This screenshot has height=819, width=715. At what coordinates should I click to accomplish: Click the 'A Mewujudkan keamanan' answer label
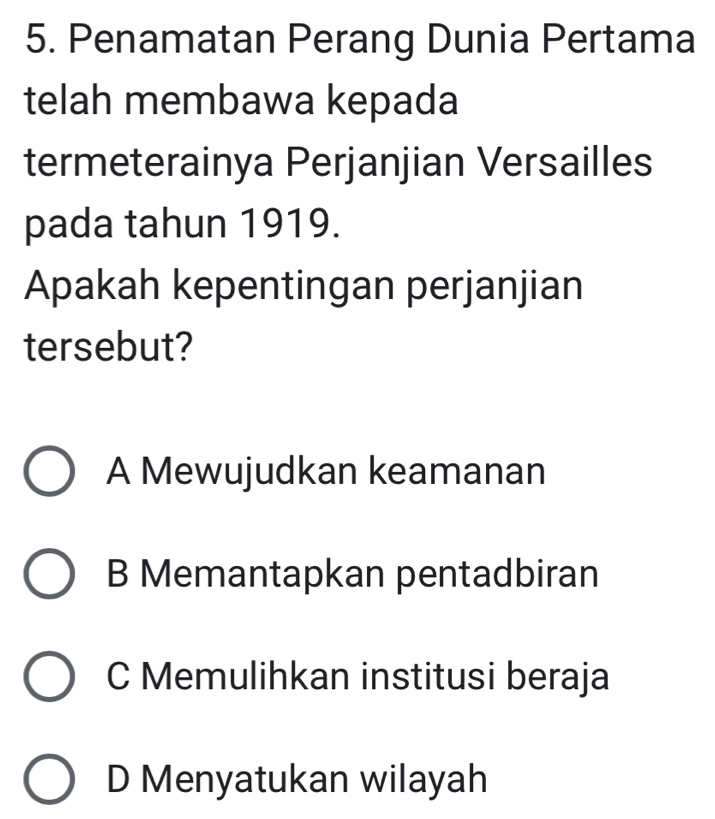(x=326, y=472)
